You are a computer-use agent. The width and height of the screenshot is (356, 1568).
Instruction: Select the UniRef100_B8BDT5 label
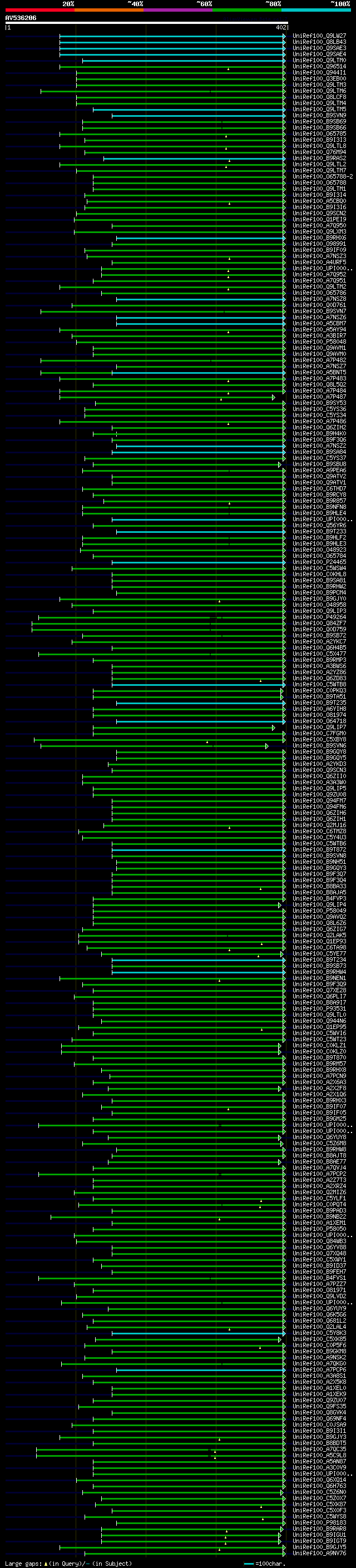click(x=319, y=1444)
